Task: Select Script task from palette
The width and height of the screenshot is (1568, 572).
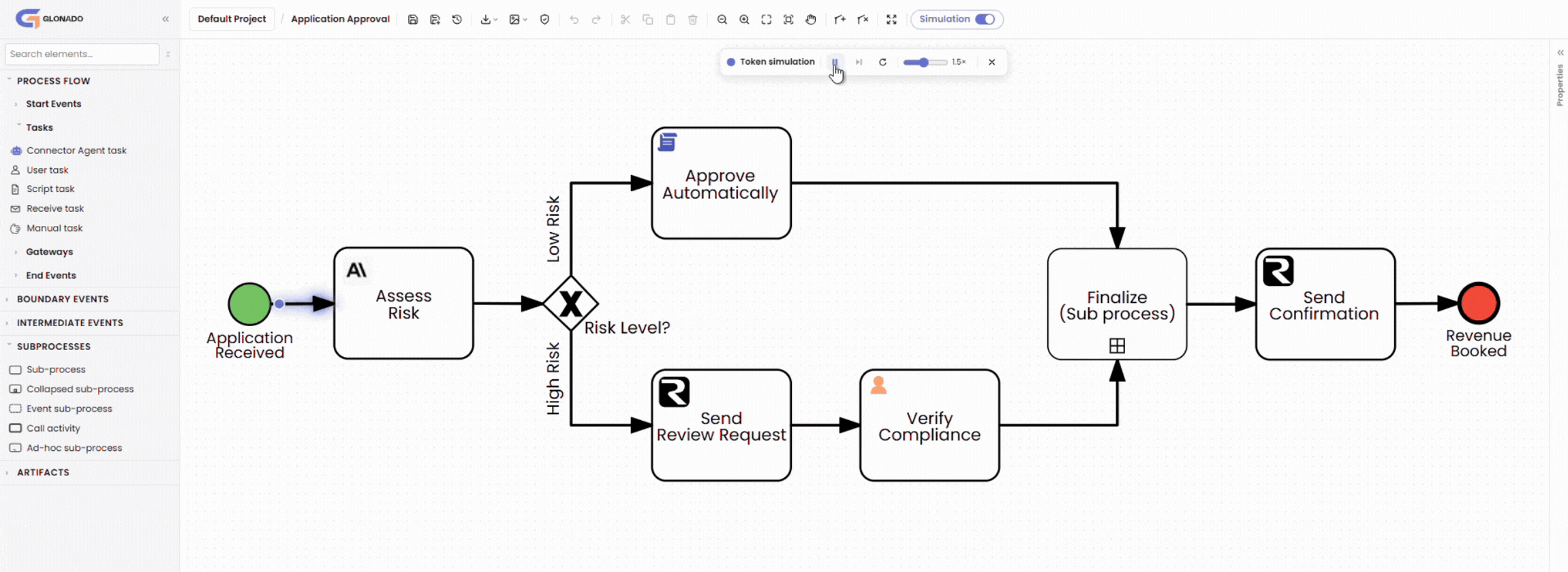Action: pos(43,189)
